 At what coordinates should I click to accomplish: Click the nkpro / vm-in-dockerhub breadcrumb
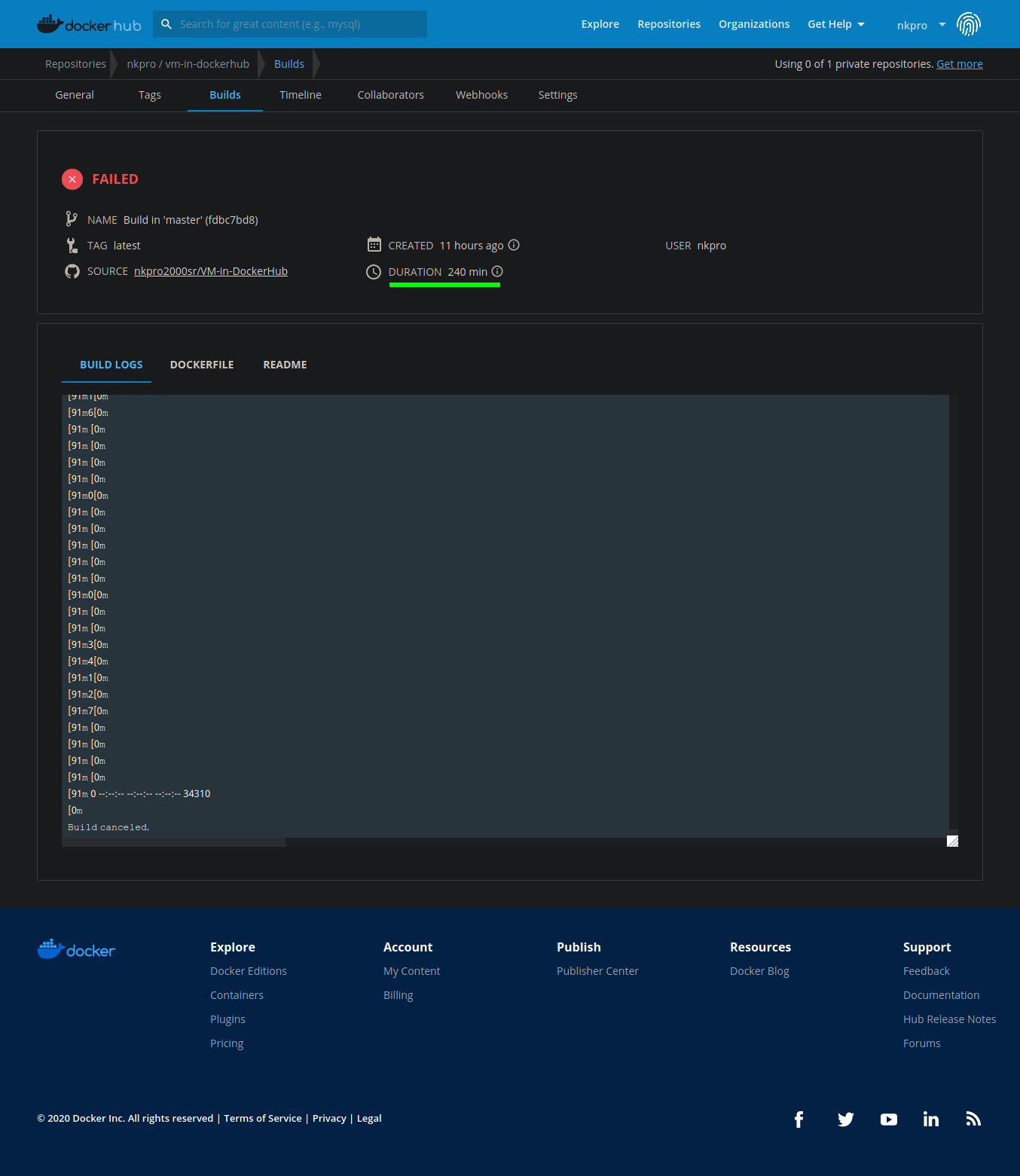click(x=188, y=64)
